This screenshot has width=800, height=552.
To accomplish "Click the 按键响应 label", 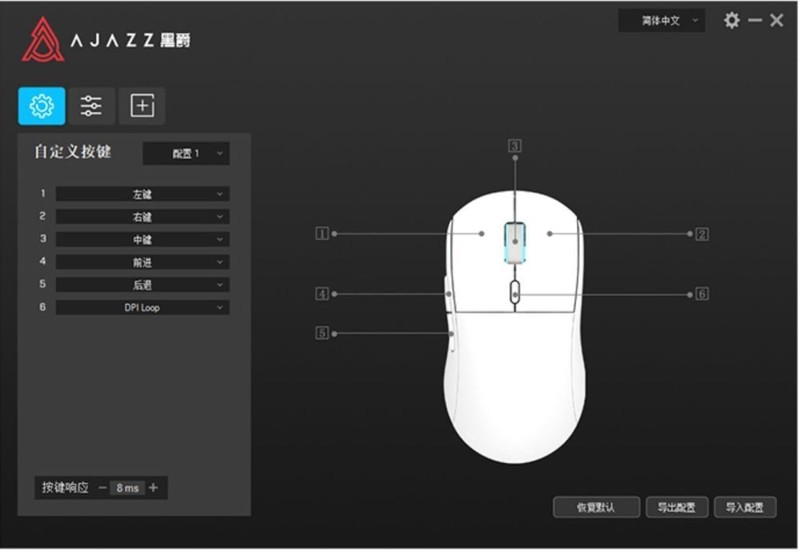I will pos(65,488).
